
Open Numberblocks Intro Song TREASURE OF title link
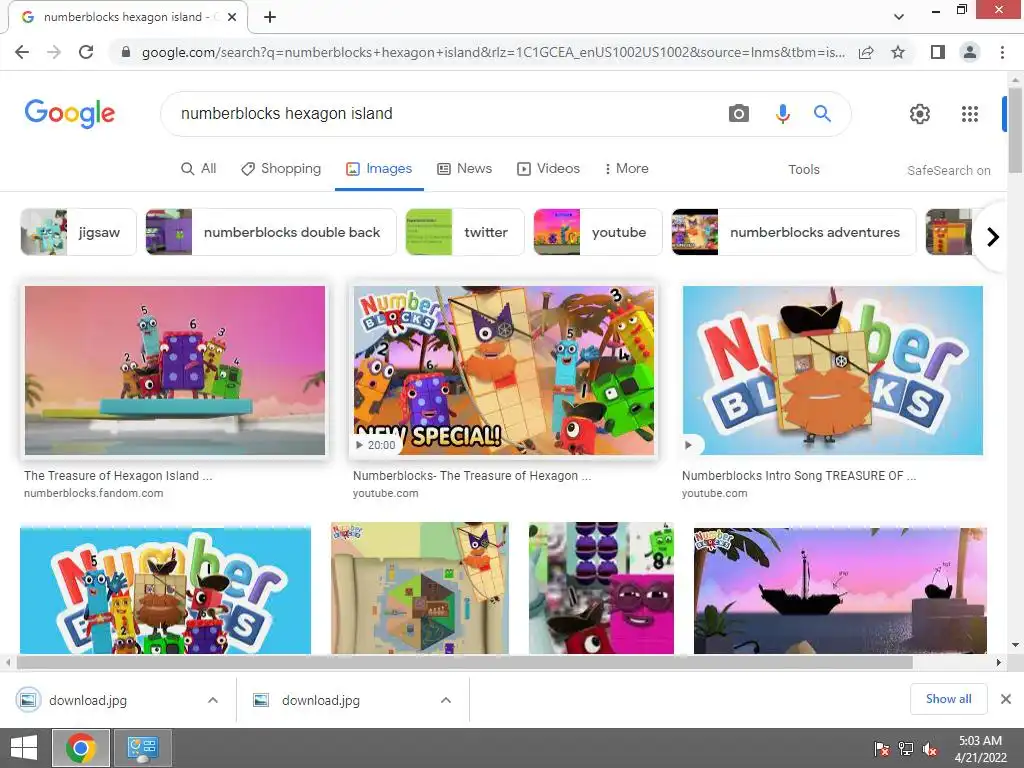(799, 475)
